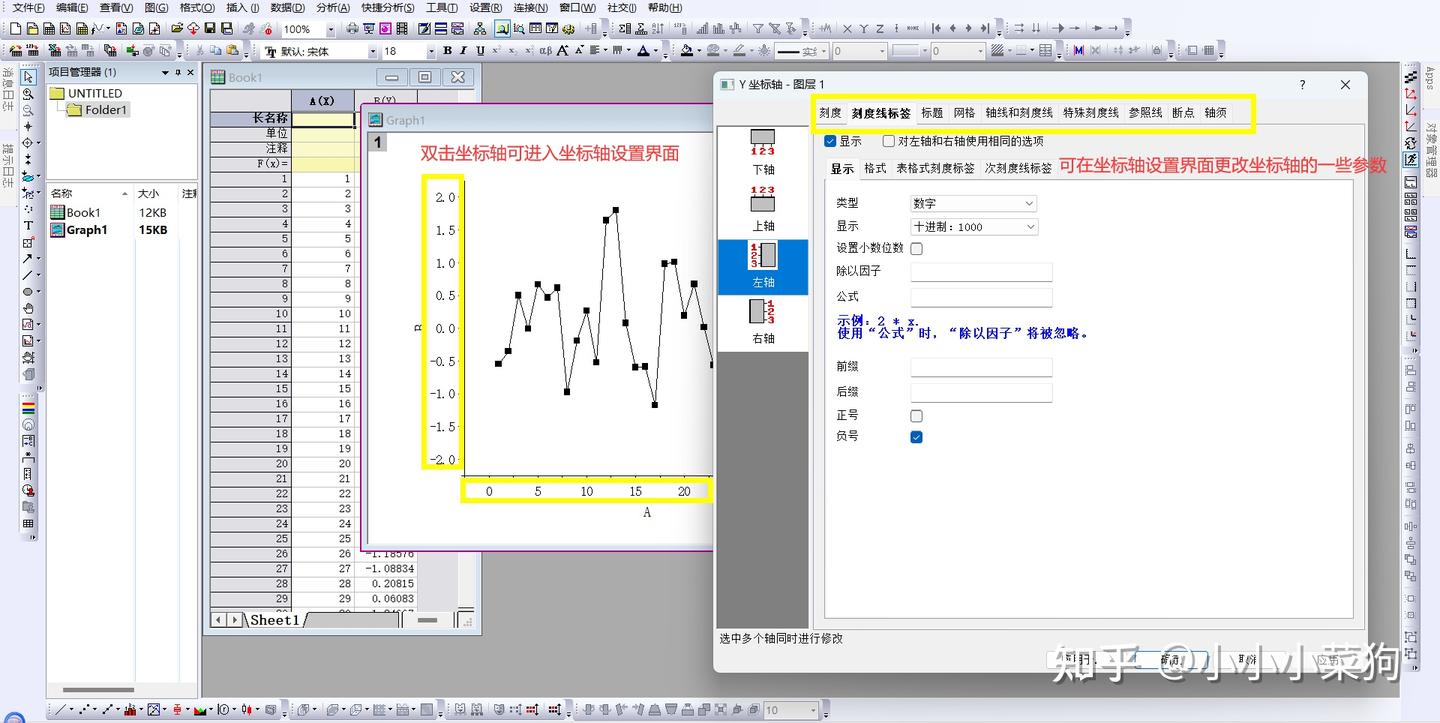1440x723 pixels.
Task: Select the pointer selection tool
Action: pos(29,76)
